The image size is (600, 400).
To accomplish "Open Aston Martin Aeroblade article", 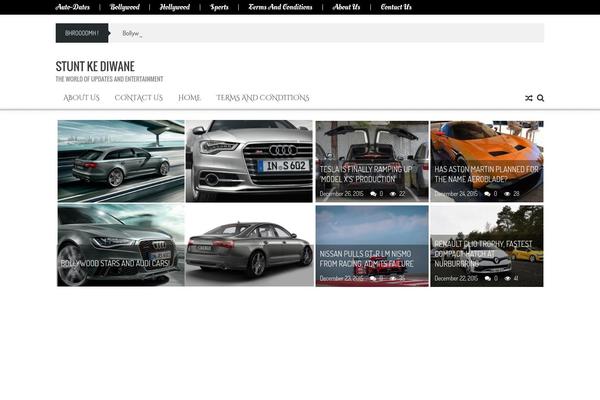I will [486, 174].
